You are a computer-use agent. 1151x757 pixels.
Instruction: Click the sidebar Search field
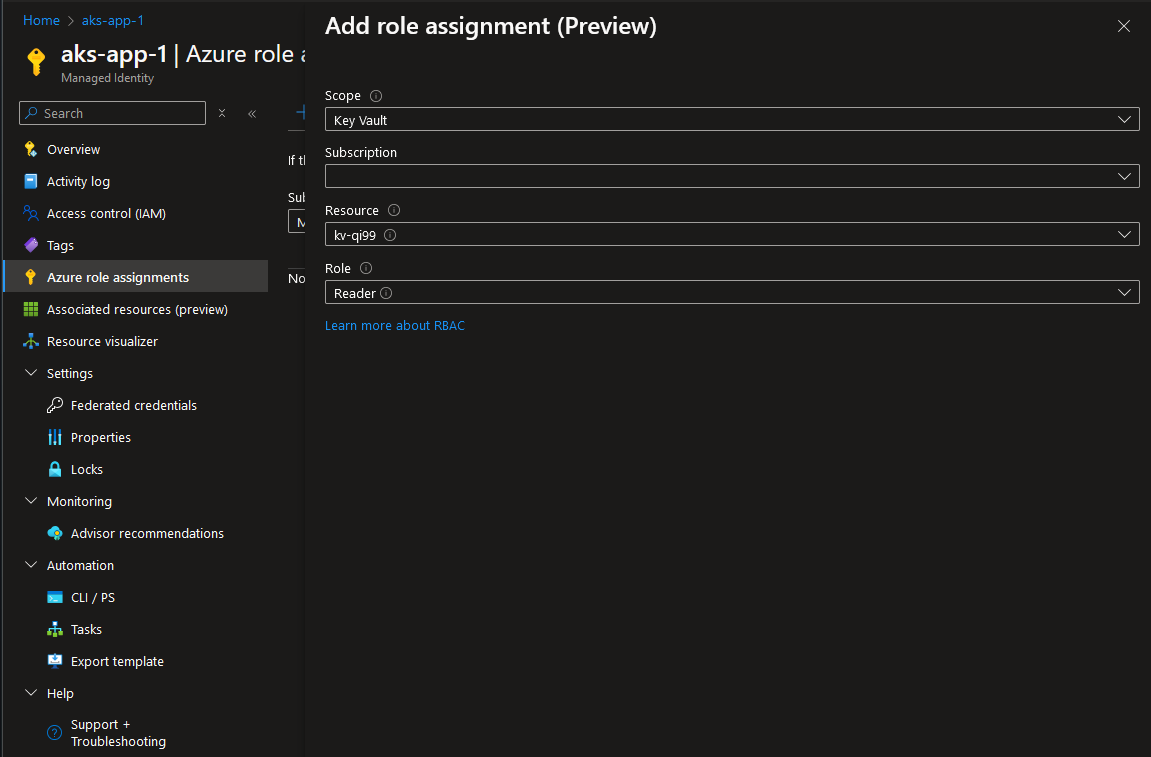click(x=110, y=113)
